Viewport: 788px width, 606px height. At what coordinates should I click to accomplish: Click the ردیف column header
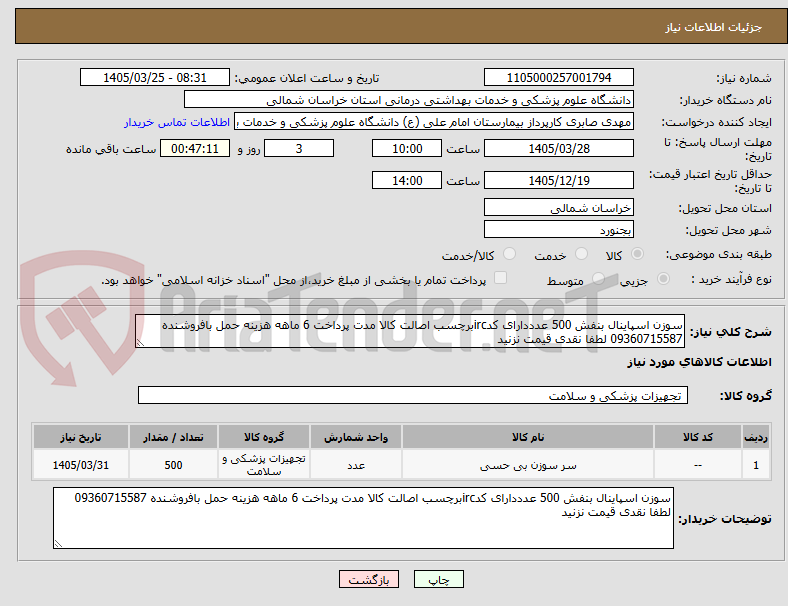(755, 437)
